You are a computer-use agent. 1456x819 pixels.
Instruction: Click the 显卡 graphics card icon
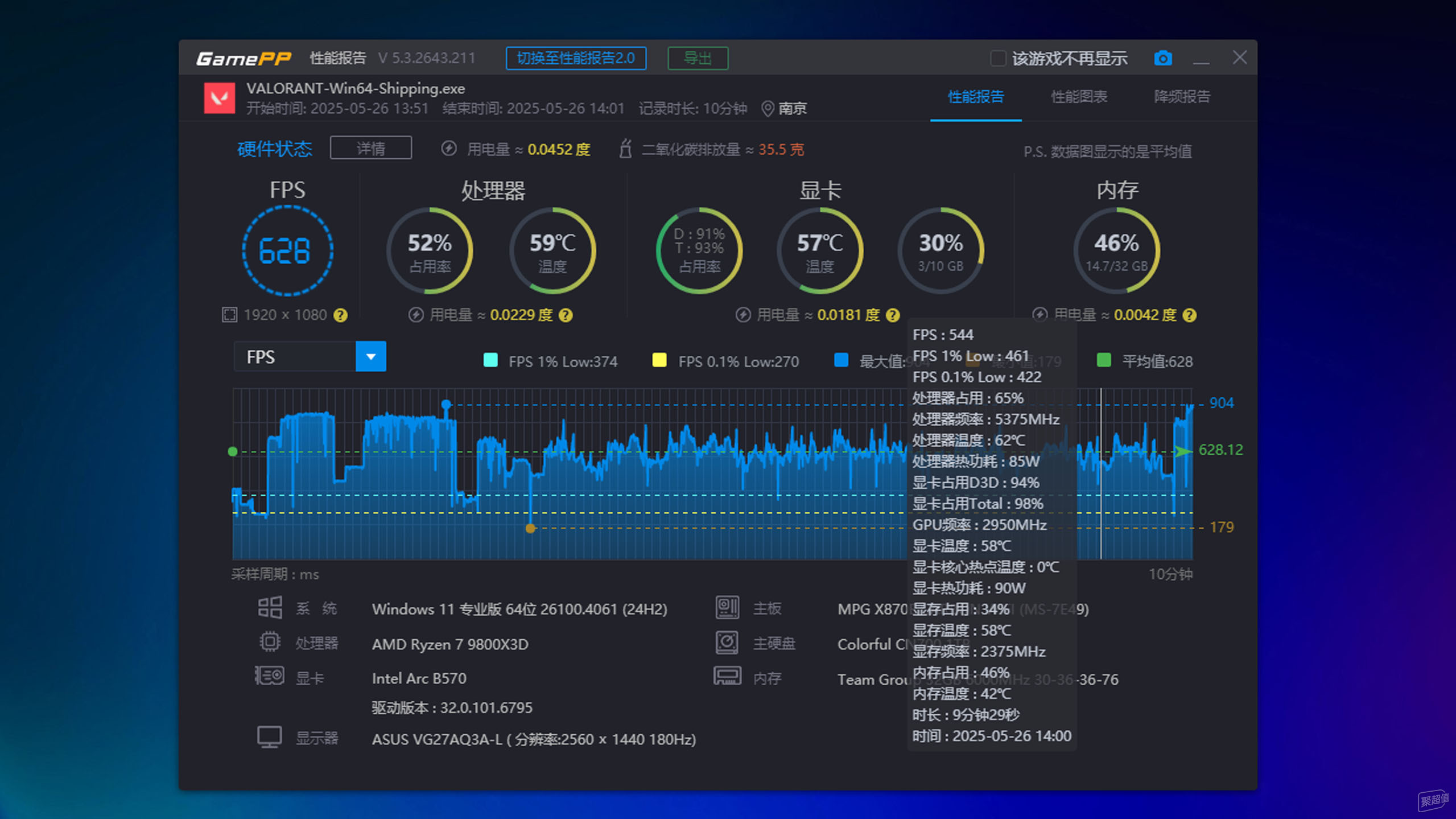pos(270,676)
